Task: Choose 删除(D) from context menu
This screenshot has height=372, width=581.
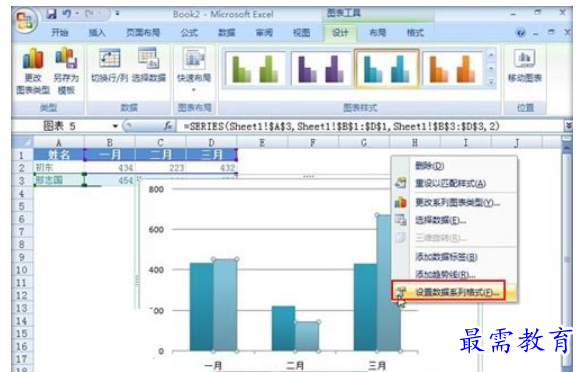Action: [455, 166]
